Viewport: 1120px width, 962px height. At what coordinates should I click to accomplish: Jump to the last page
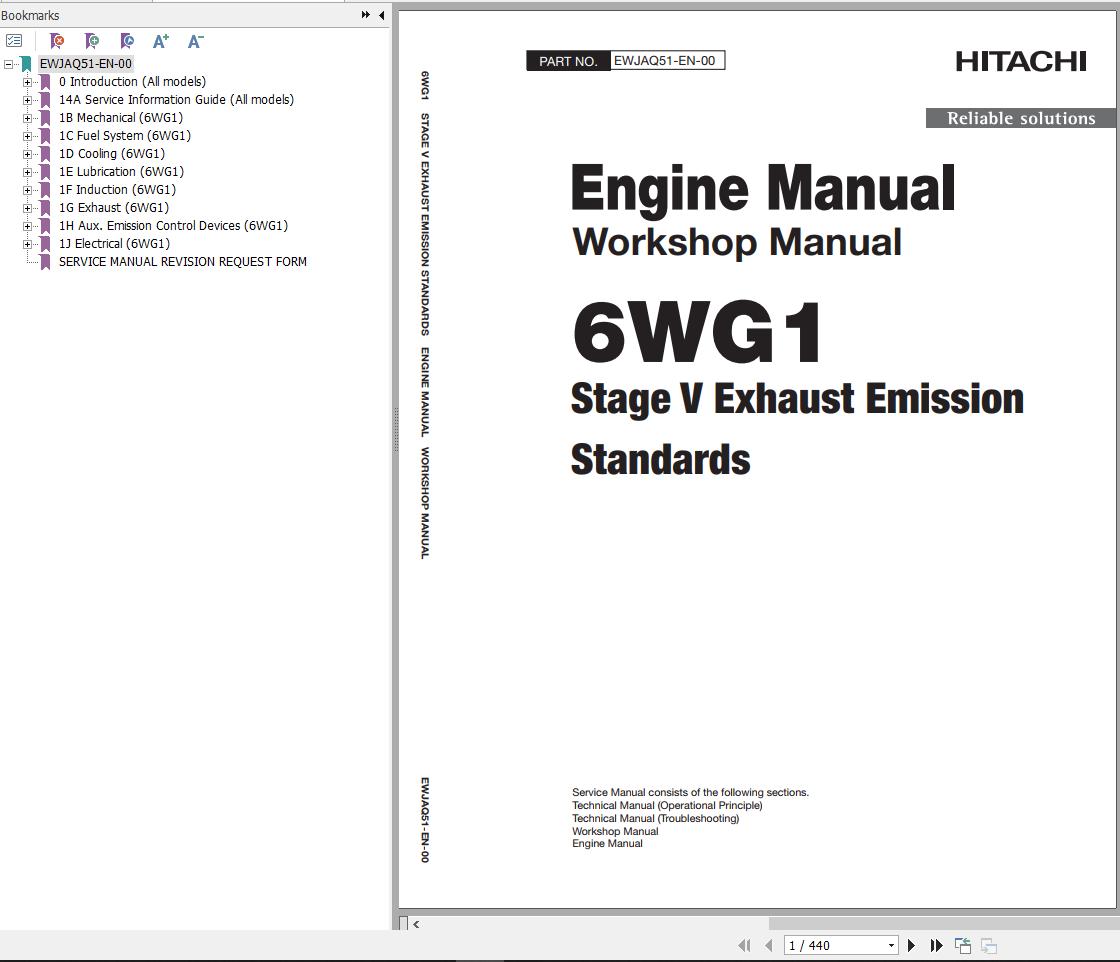click(x=936, y=946)
